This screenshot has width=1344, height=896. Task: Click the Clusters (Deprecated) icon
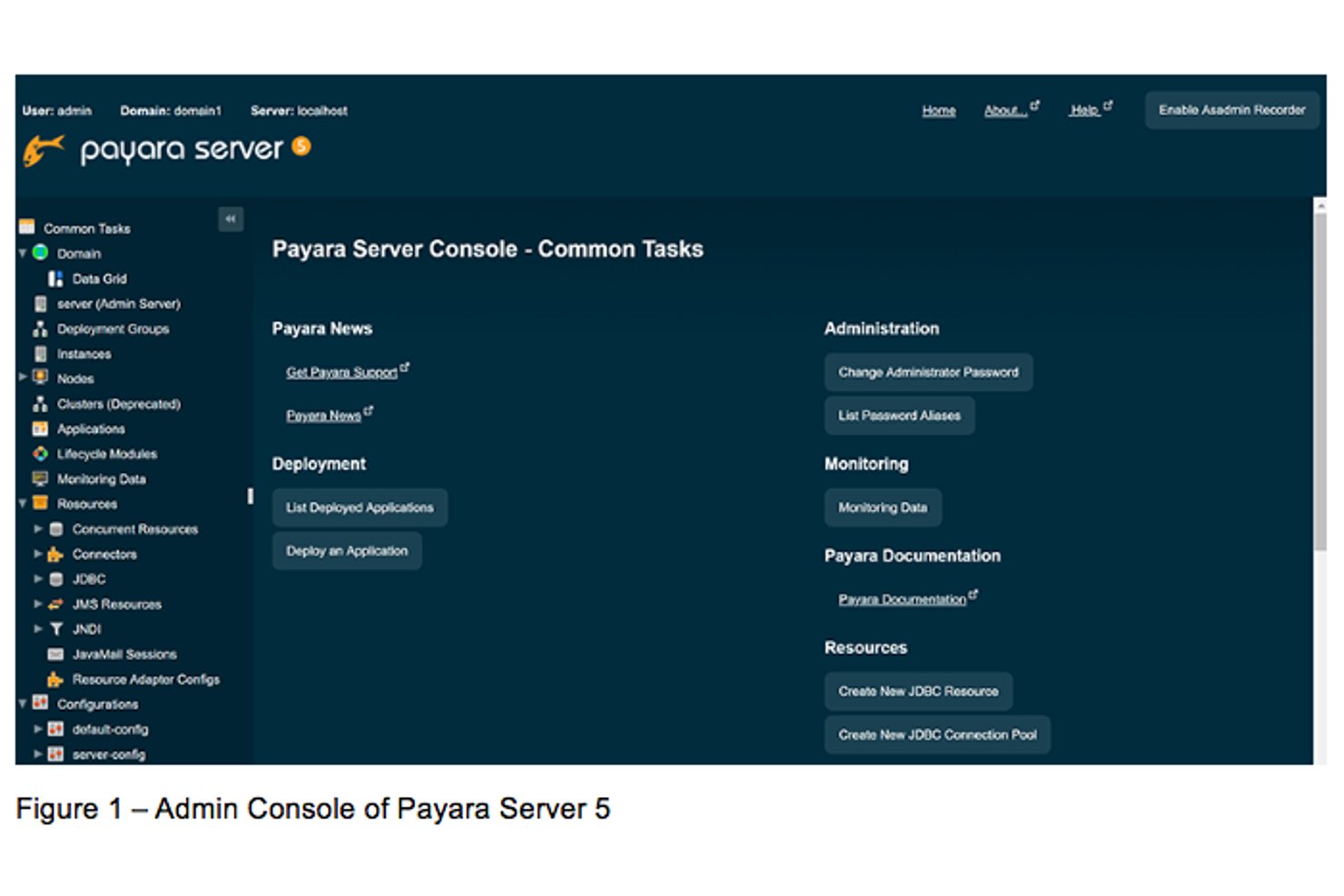click(x=40, y=403)
